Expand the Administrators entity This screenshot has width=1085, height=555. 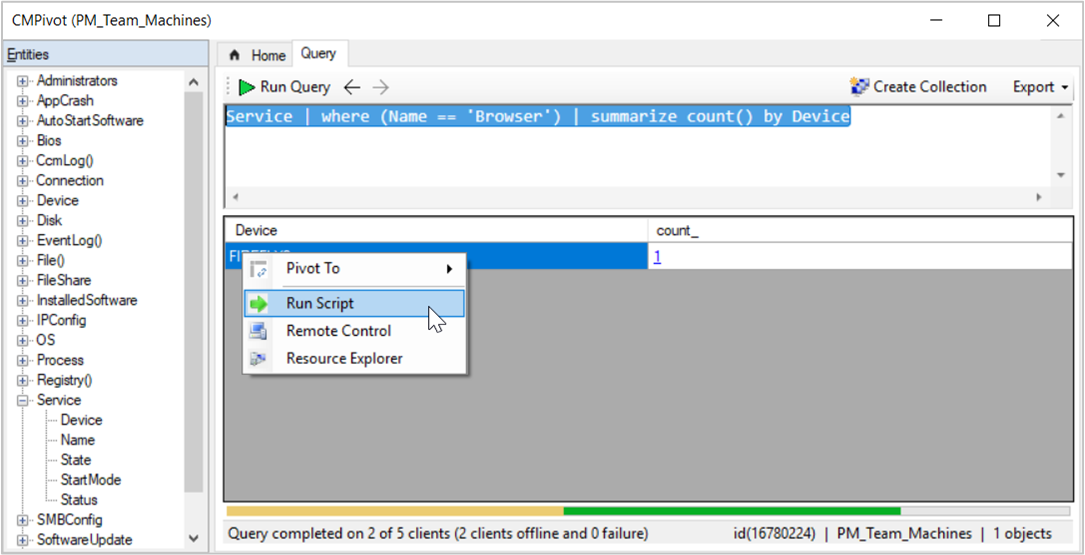pos(24,81)
